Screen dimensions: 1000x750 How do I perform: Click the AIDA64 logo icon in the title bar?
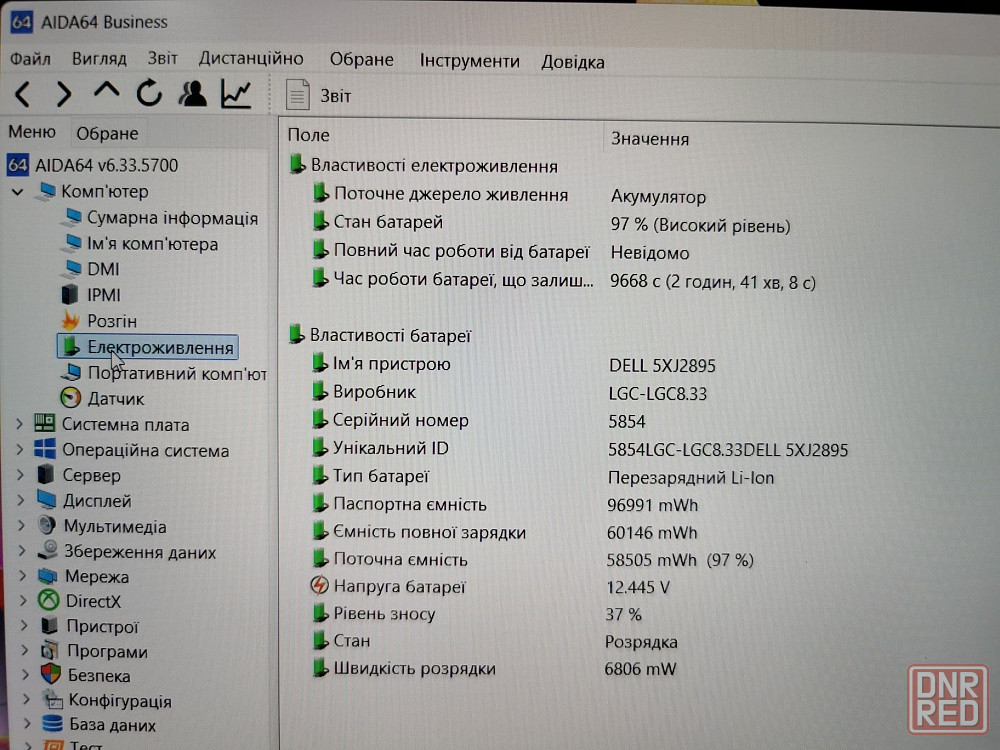(22, 22)
